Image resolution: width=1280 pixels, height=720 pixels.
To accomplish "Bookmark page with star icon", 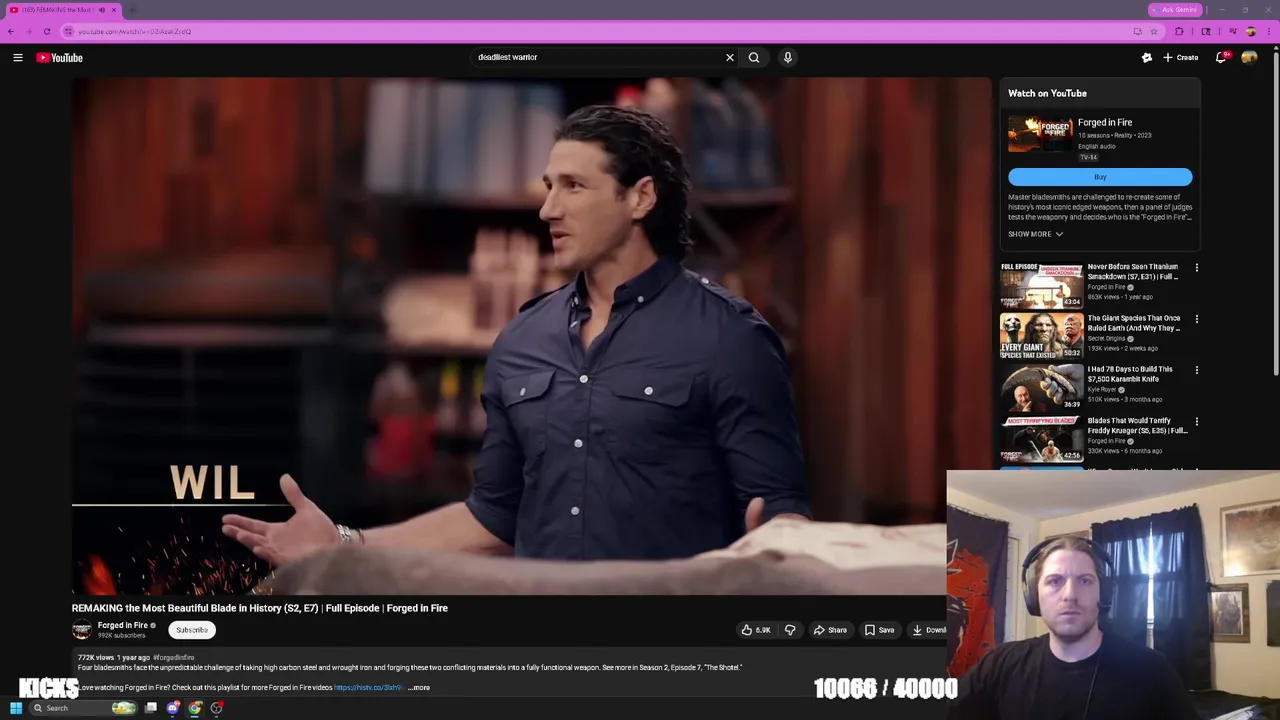I will tap(1154, 31).
